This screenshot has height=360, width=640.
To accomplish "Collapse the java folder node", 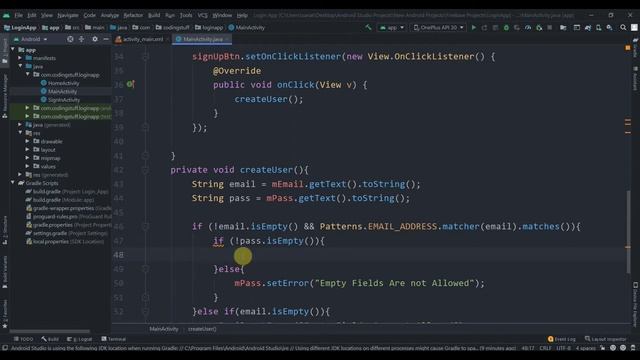I will (20, 66).
